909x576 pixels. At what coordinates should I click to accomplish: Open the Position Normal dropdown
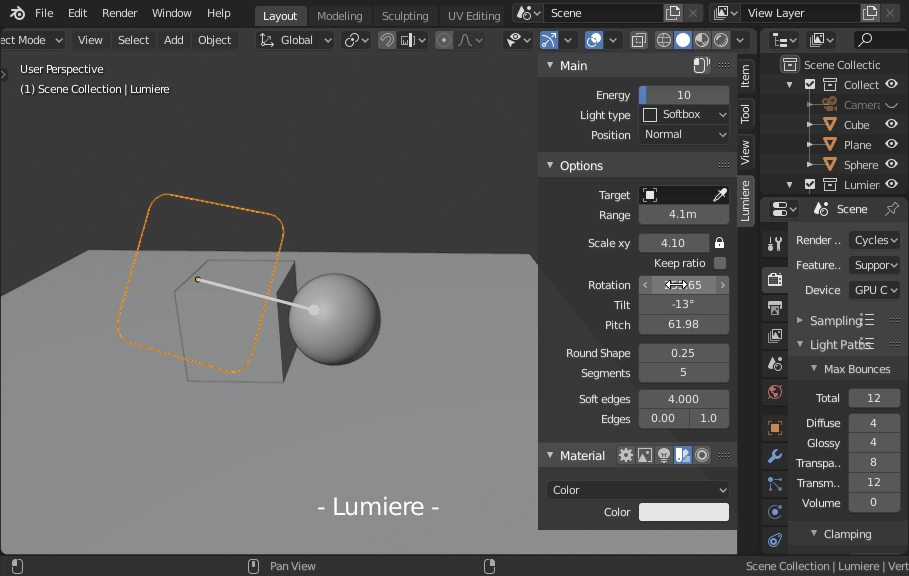click(x=683, y=134)
